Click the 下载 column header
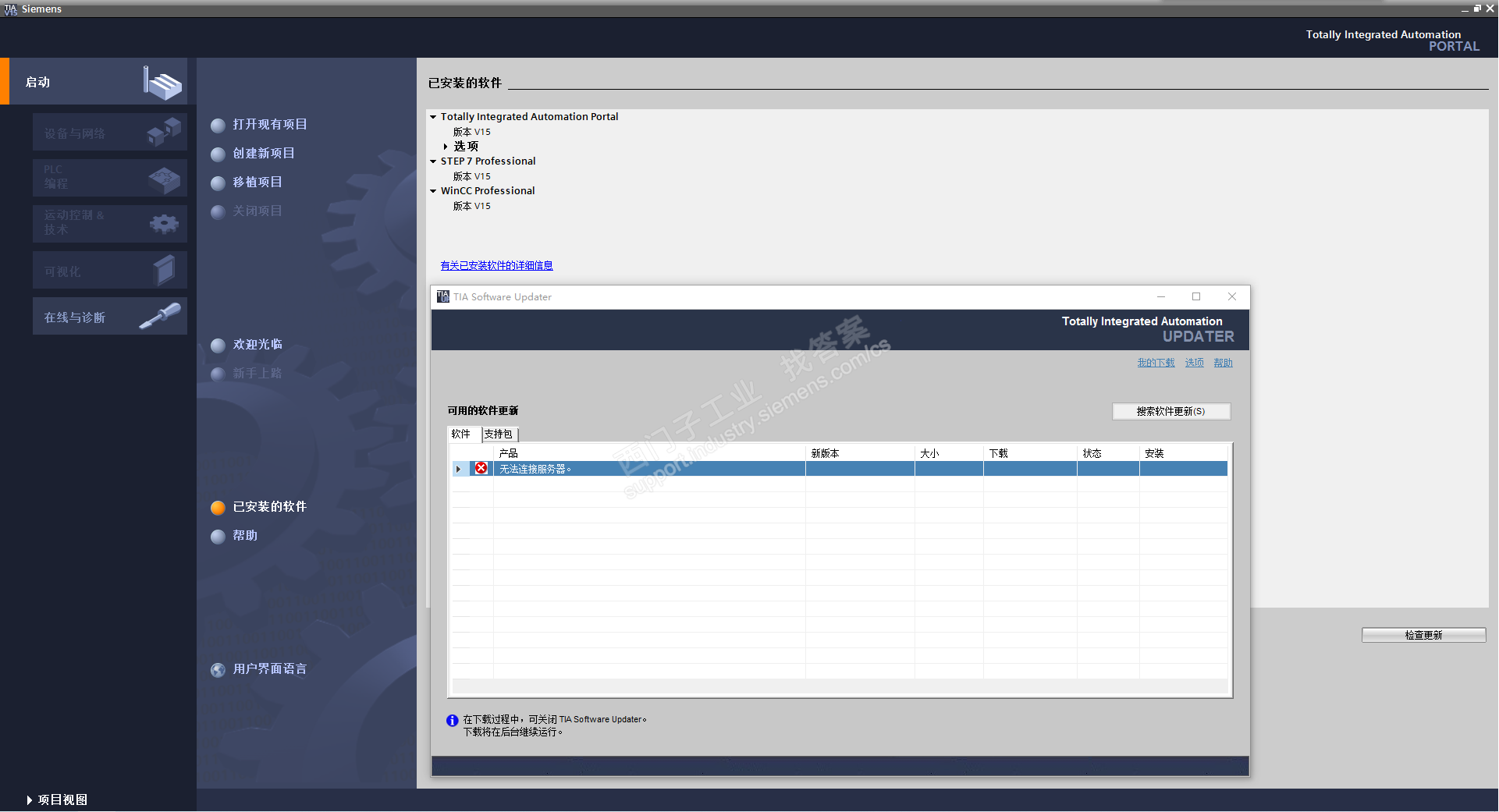The image size is (1499, 812). (x=1030, y=454)
